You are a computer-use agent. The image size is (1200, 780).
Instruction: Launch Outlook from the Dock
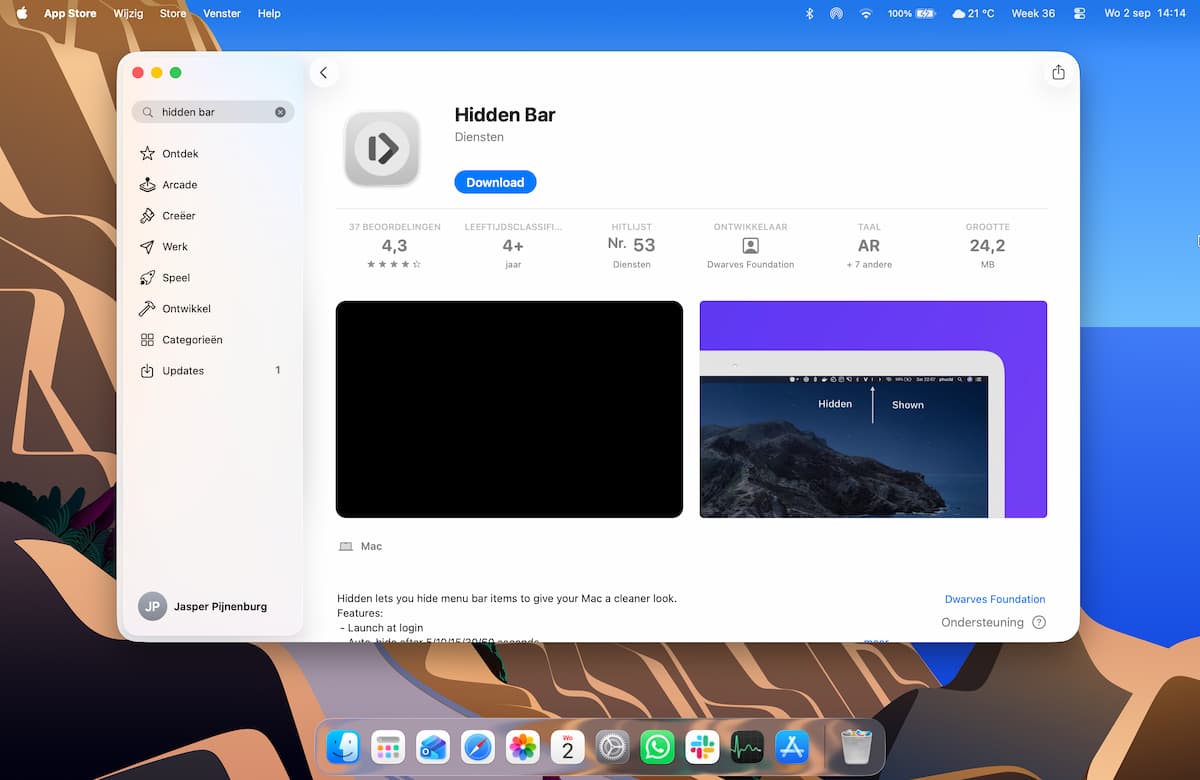click(x=432, y=747)
